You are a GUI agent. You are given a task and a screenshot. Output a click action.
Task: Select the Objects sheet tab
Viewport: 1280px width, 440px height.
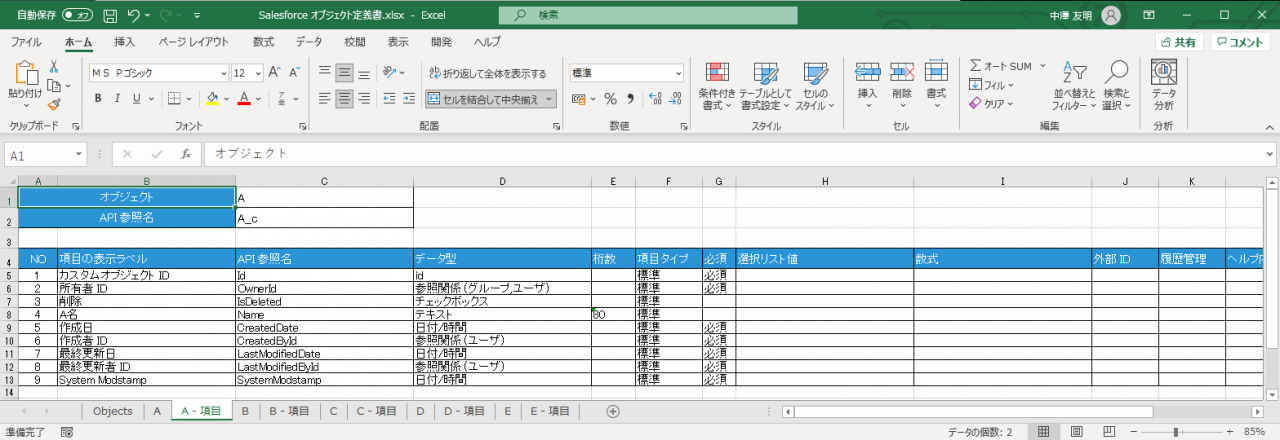112,411
